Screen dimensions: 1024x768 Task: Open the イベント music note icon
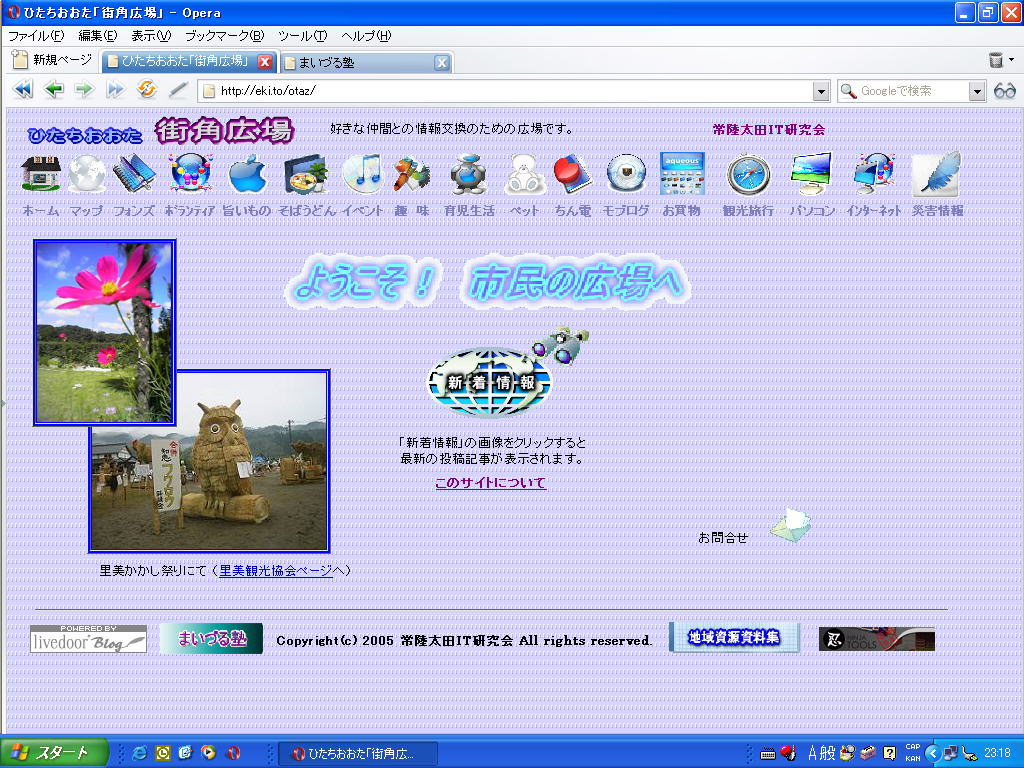click(x=362, y=174)
